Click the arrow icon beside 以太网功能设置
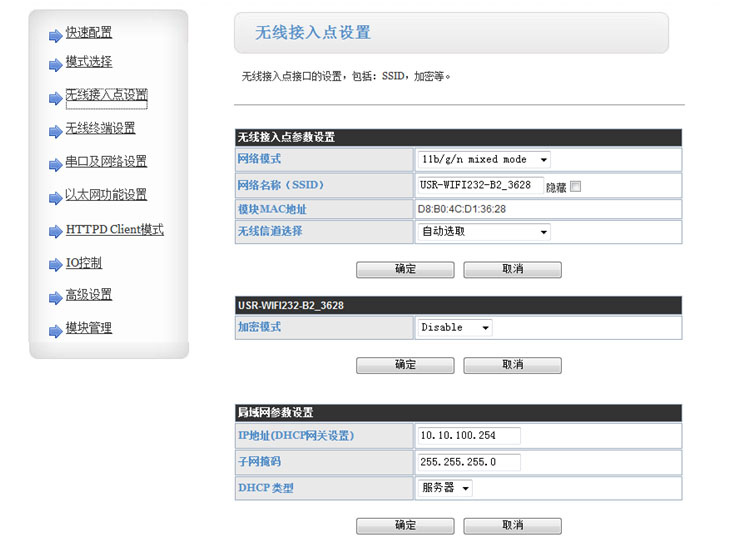Viewport: 750px width, 546px height. pyautogui.click(x=55, y=197)
